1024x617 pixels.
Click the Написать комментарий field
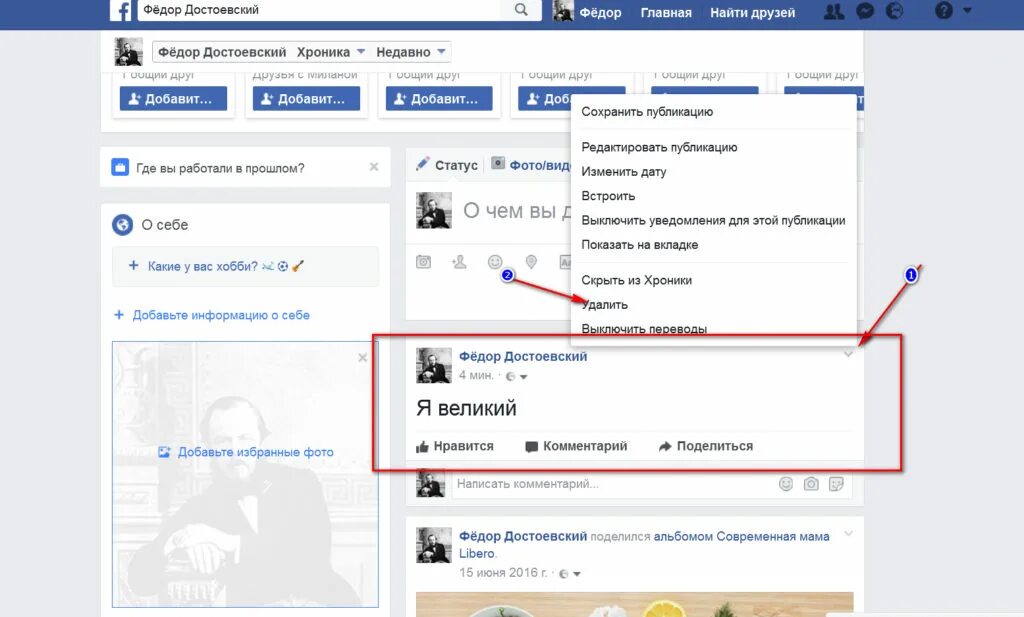tap(613, 484)
